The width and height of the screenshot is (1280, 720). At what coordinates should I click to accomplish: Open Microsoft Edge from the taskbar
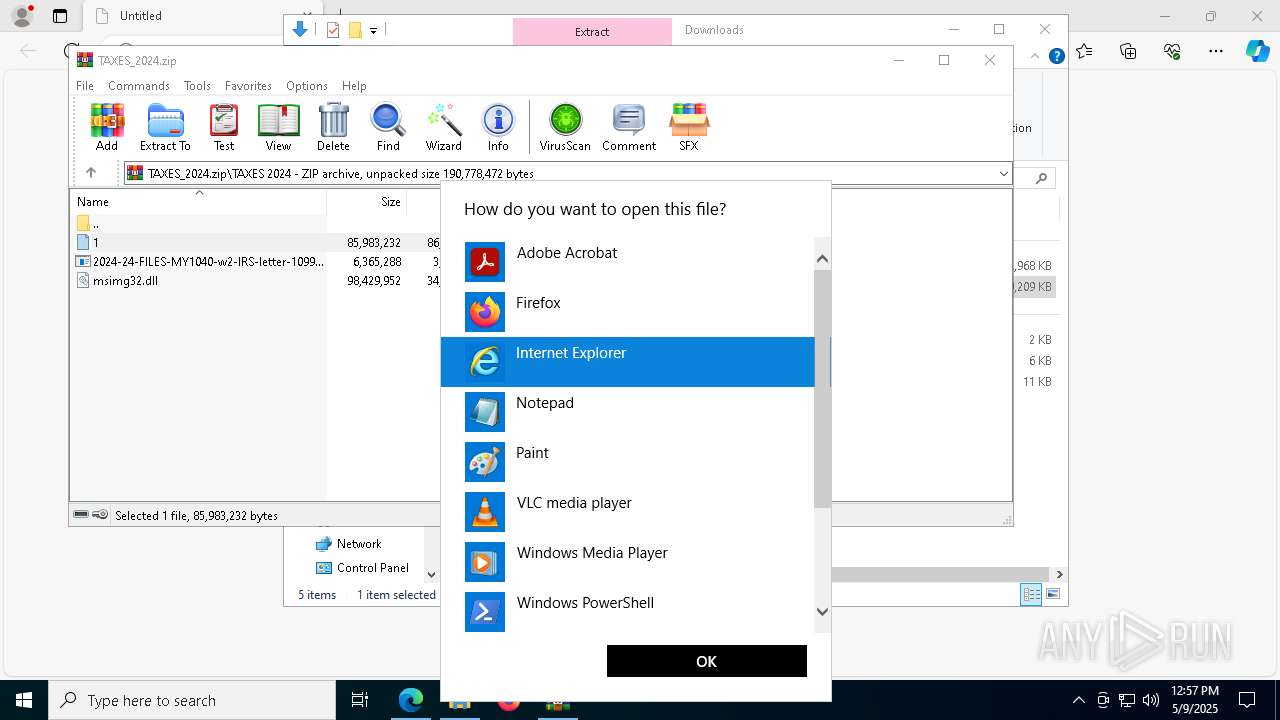tap(411, 700)
